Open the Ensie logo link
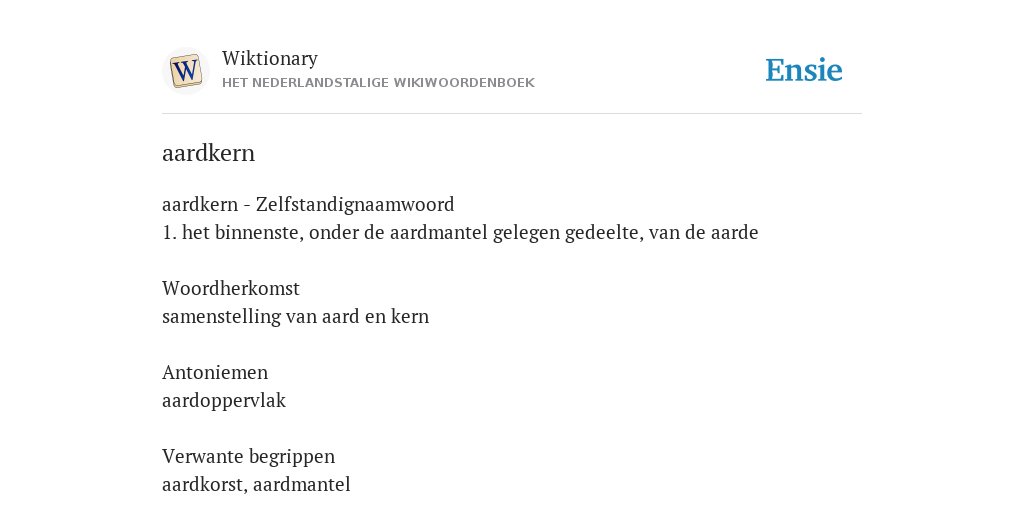This screenshot has height=512, width=1024. [803, 70]
